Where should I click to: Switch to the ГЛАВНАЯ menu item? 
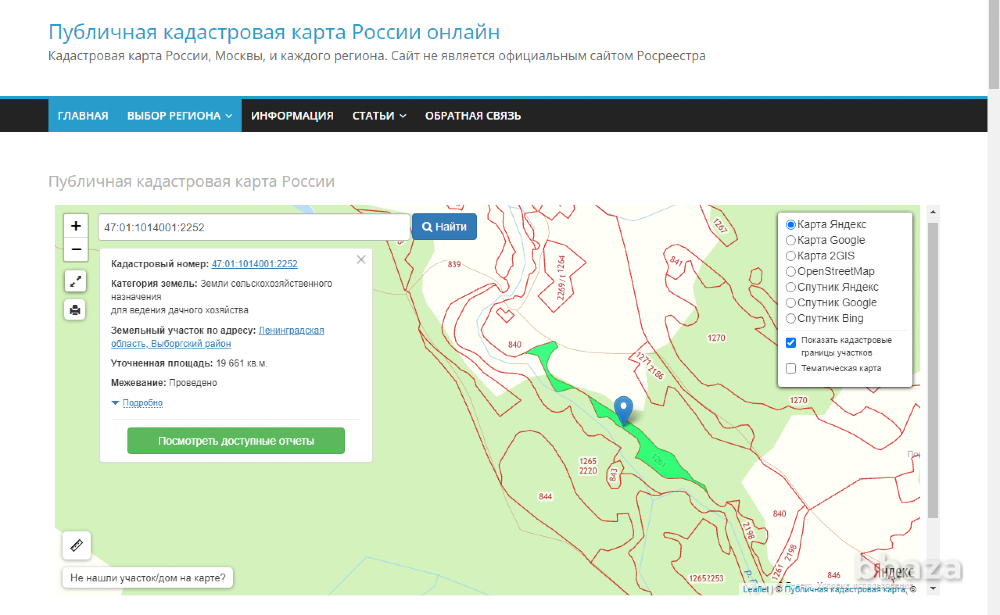[82, 115]
